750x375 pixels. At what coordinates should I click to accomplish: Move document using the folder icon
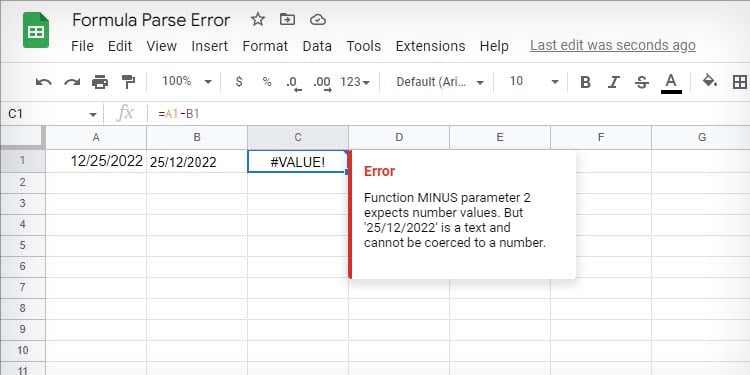[287, 20]
